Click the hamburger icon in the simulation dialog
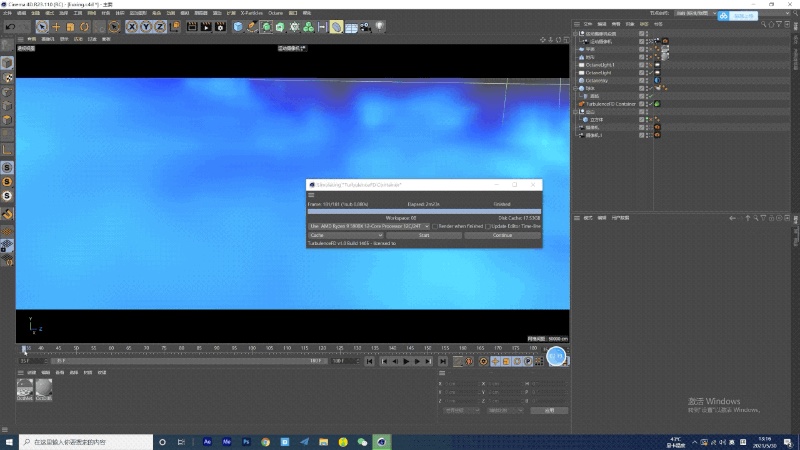This screenshot has height=450, width=800. tap(311, 195)
